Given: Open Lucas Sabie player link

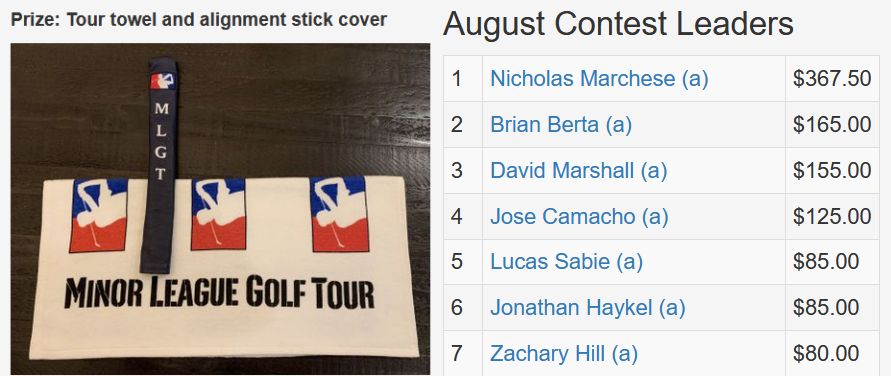Looking at the screenshot, I should [x=567, y=262].
